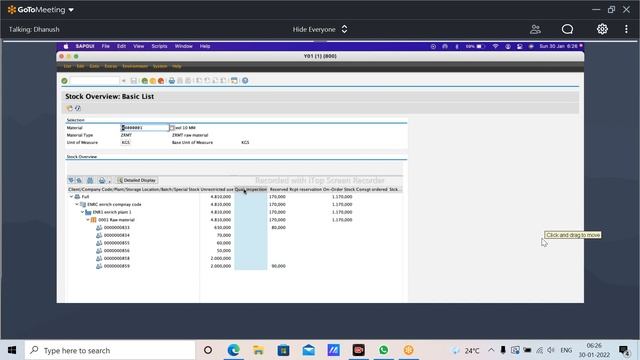Open the Windows notification center icon
Viewport: 640px width, 360px height.
[x=624, y=350]
